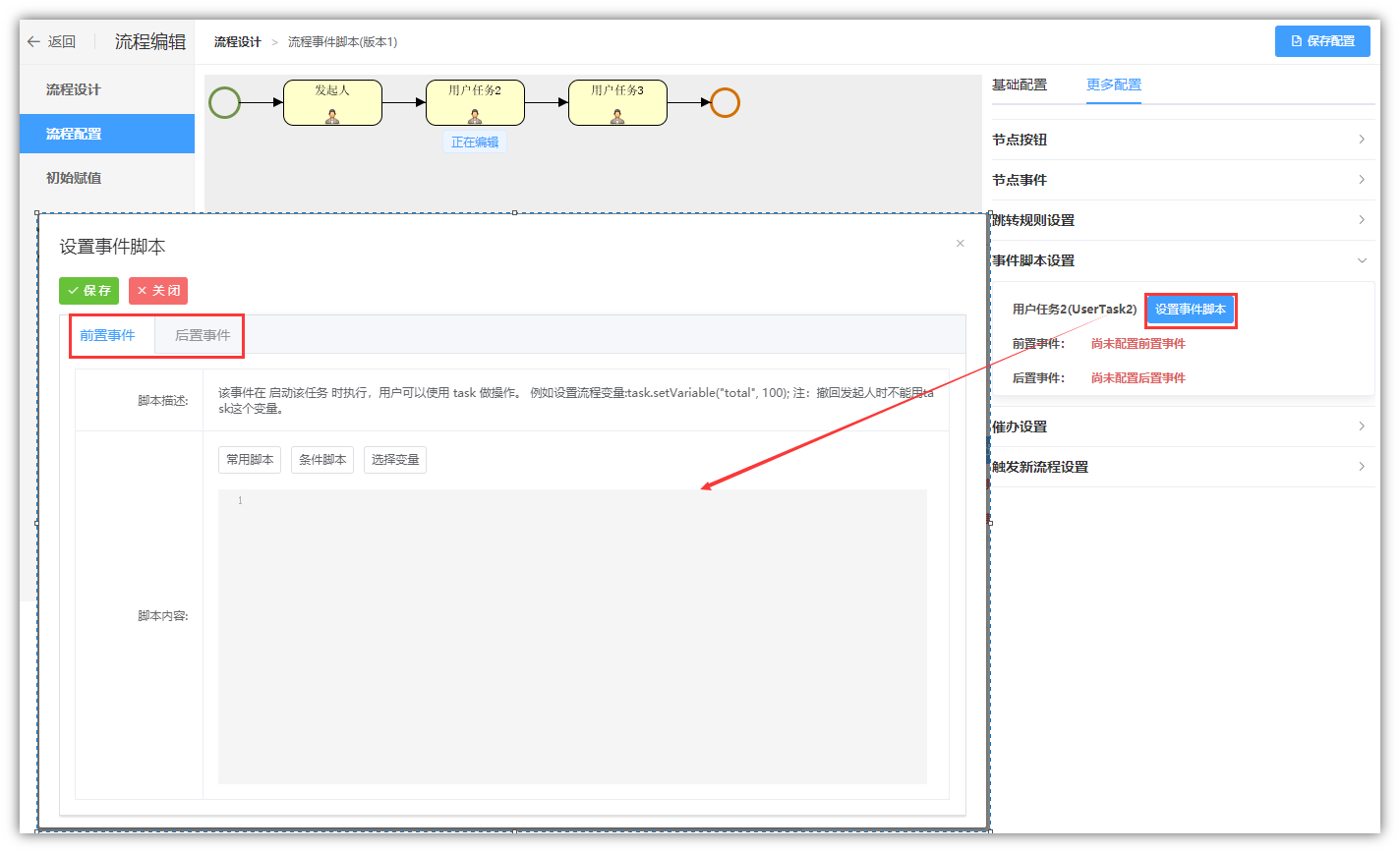Click the 流程设计 breadcrumb link

pyautogui.click(x=238, y=42)
